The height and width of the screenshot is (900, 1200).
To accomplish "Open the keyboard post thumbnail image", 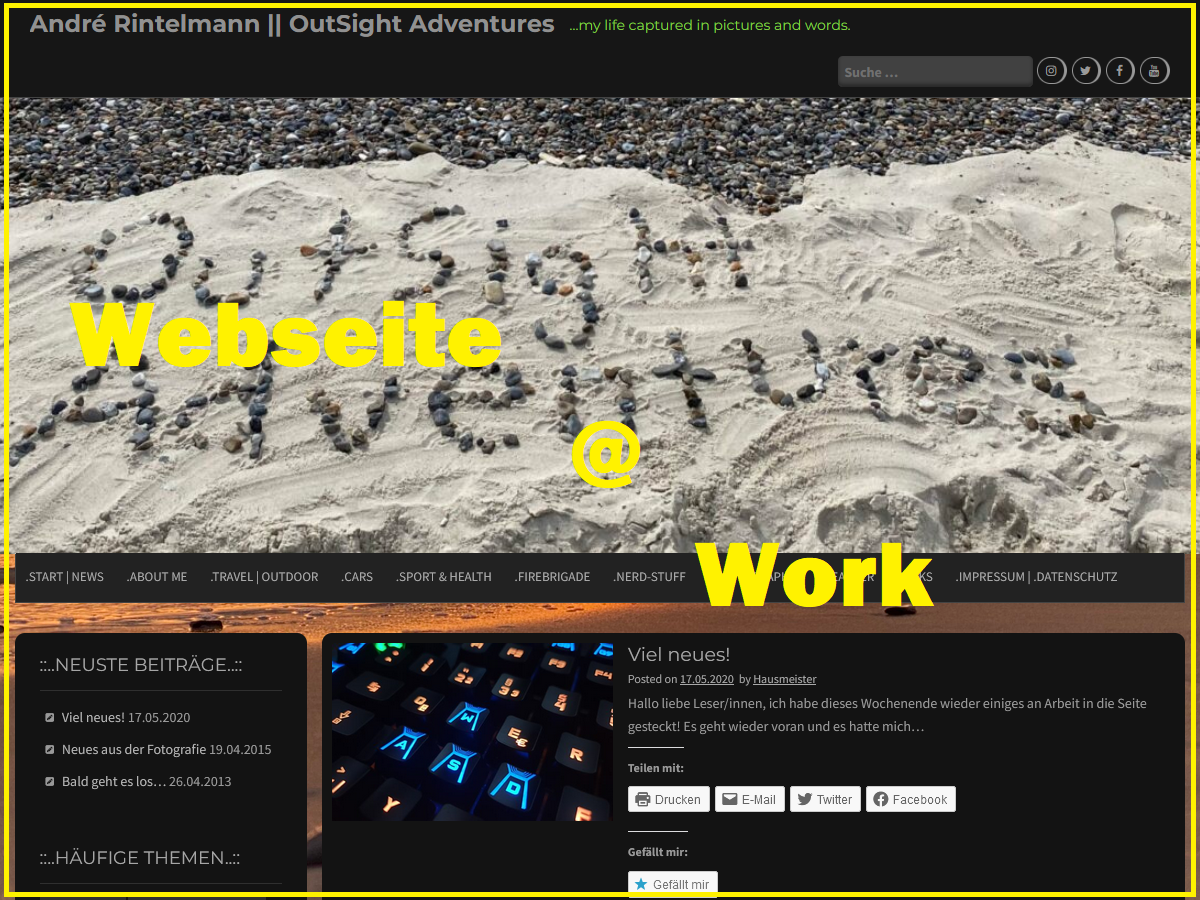I will click(472, 731).
